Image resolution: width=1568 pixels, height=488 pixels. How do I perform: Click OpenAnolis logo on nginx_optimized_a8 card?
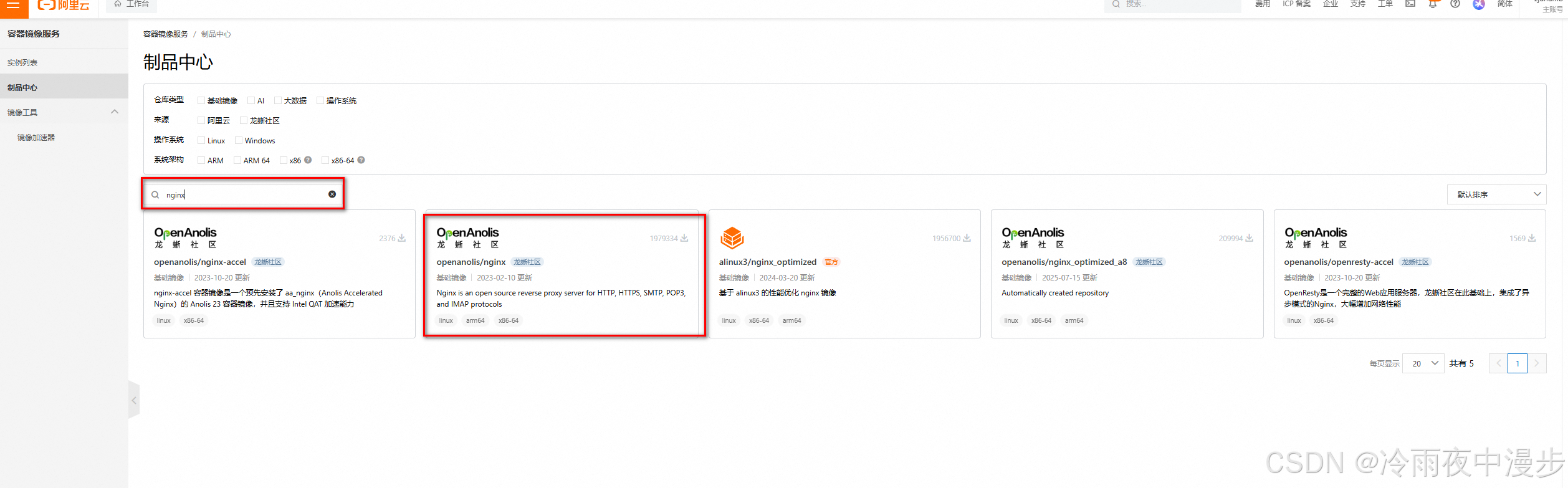click(1033, 237)
